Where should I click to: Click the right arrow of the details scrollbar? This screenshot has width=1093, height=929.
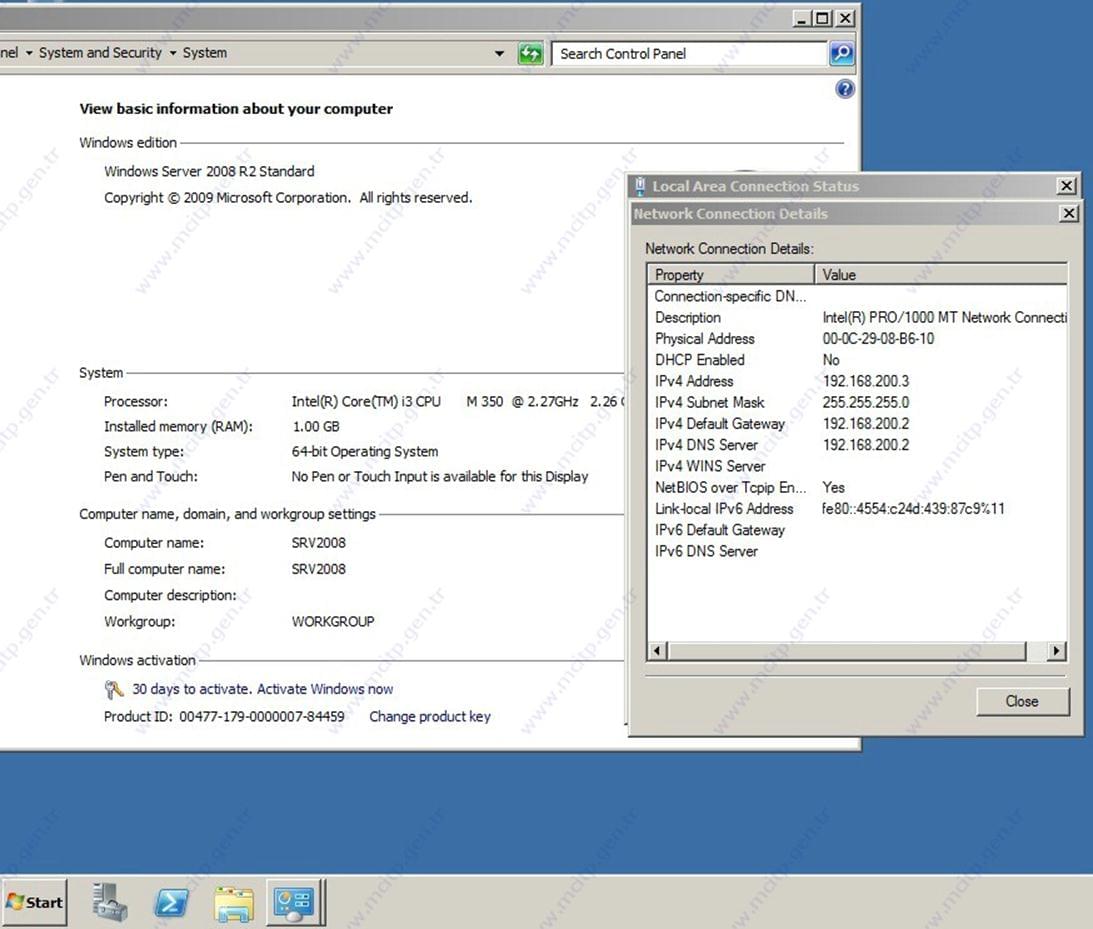(x=1056, y=651)
